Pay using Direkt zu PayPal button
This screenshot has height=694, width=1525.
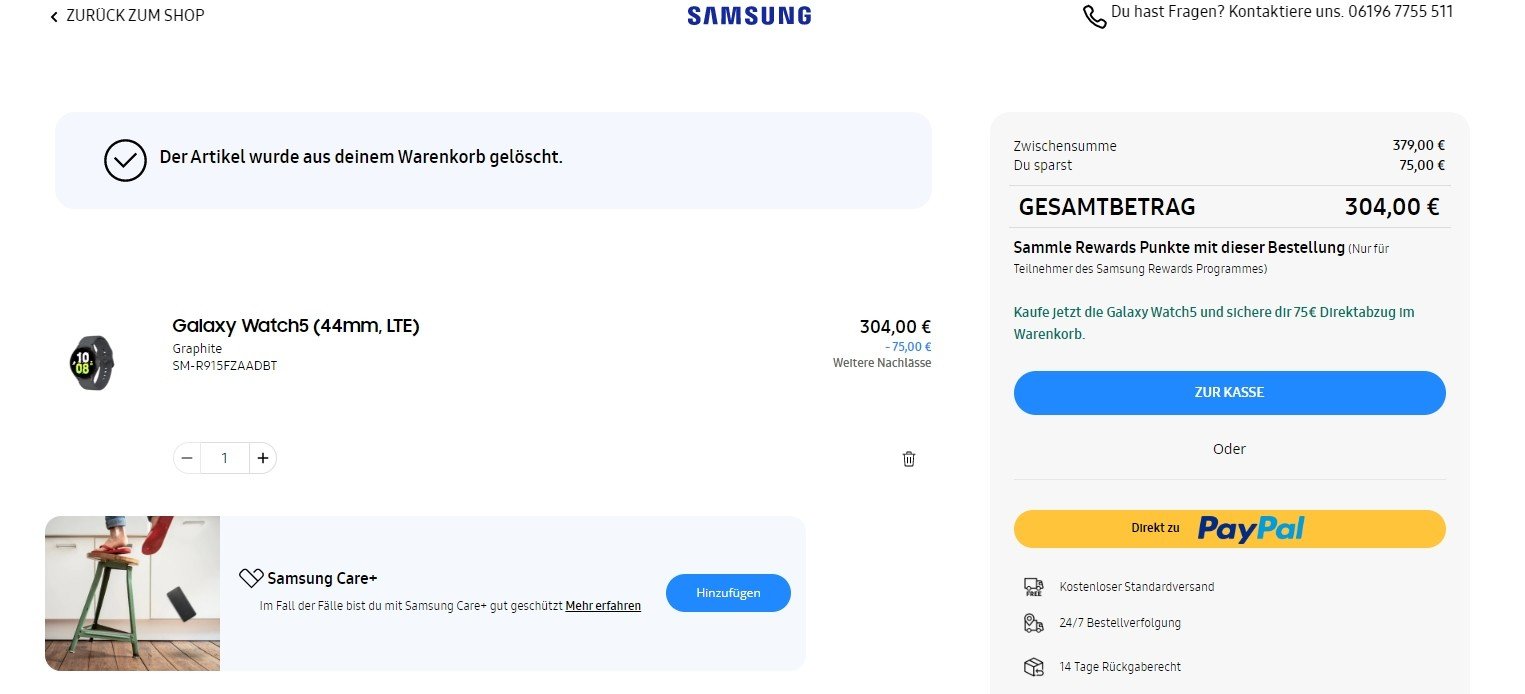tap(1229, 528)
